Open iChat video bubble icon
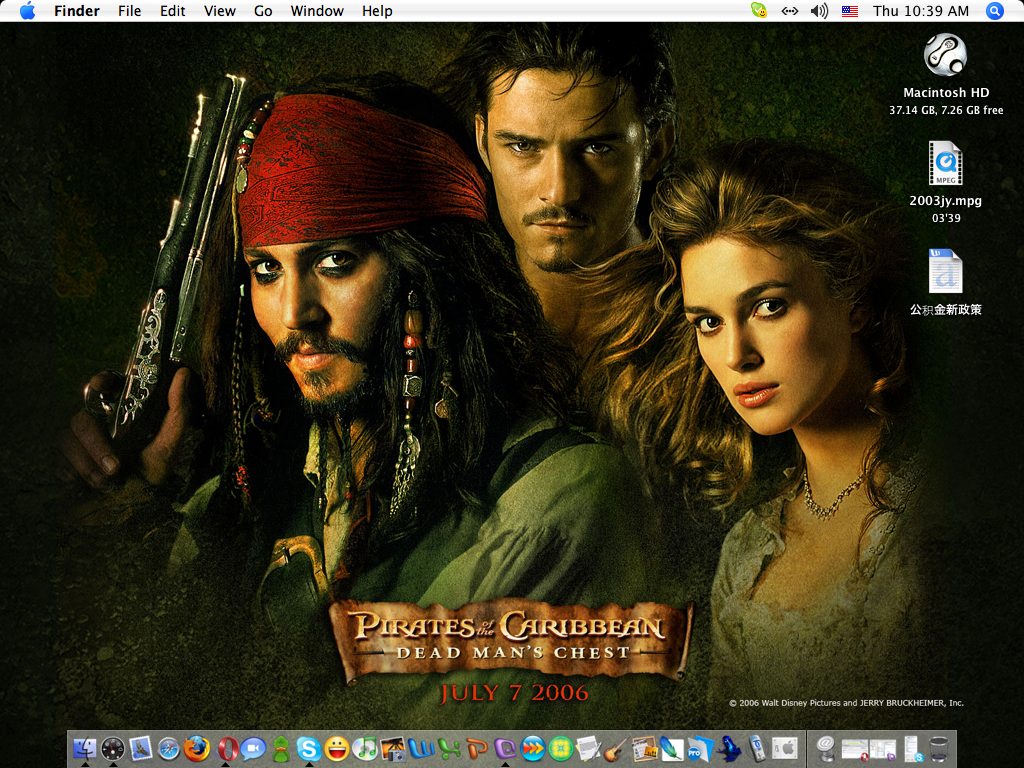This screenshot has height=768, width=1024. click(253, 748)
